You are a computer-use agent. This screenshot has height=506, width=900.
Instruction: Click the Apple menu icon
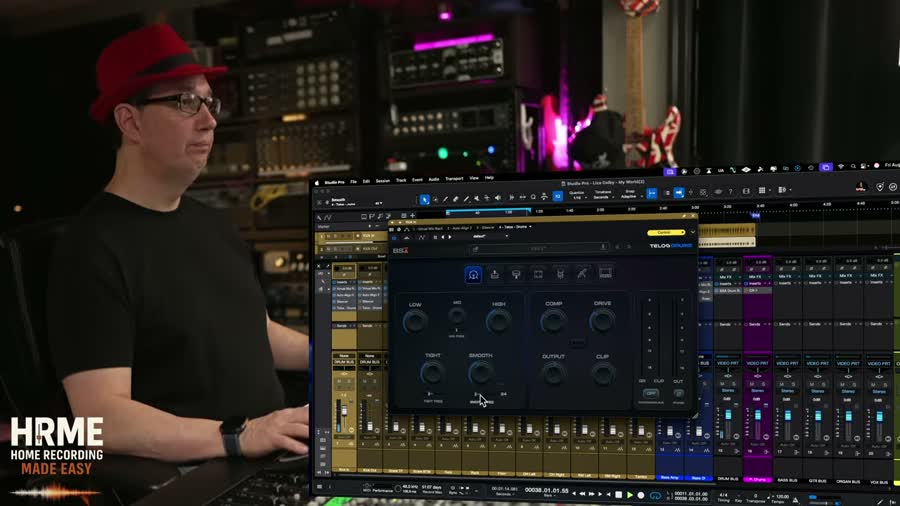(x=317, y=183)
